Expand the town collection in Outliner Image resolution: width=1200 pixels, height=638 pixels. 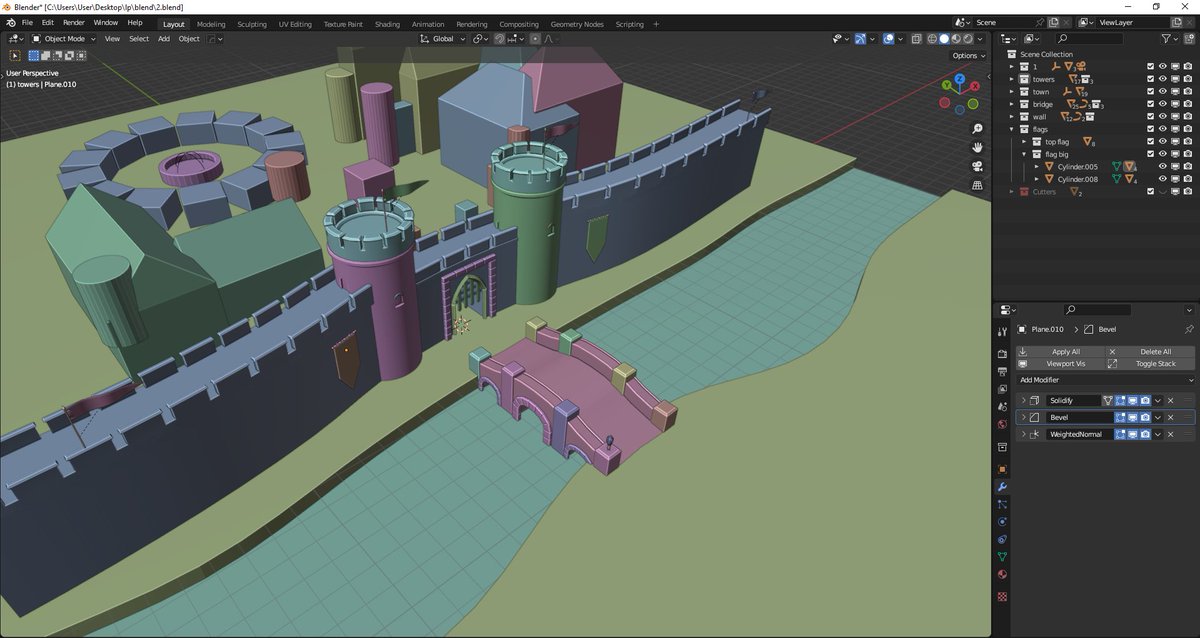(x=1012, y=92)
